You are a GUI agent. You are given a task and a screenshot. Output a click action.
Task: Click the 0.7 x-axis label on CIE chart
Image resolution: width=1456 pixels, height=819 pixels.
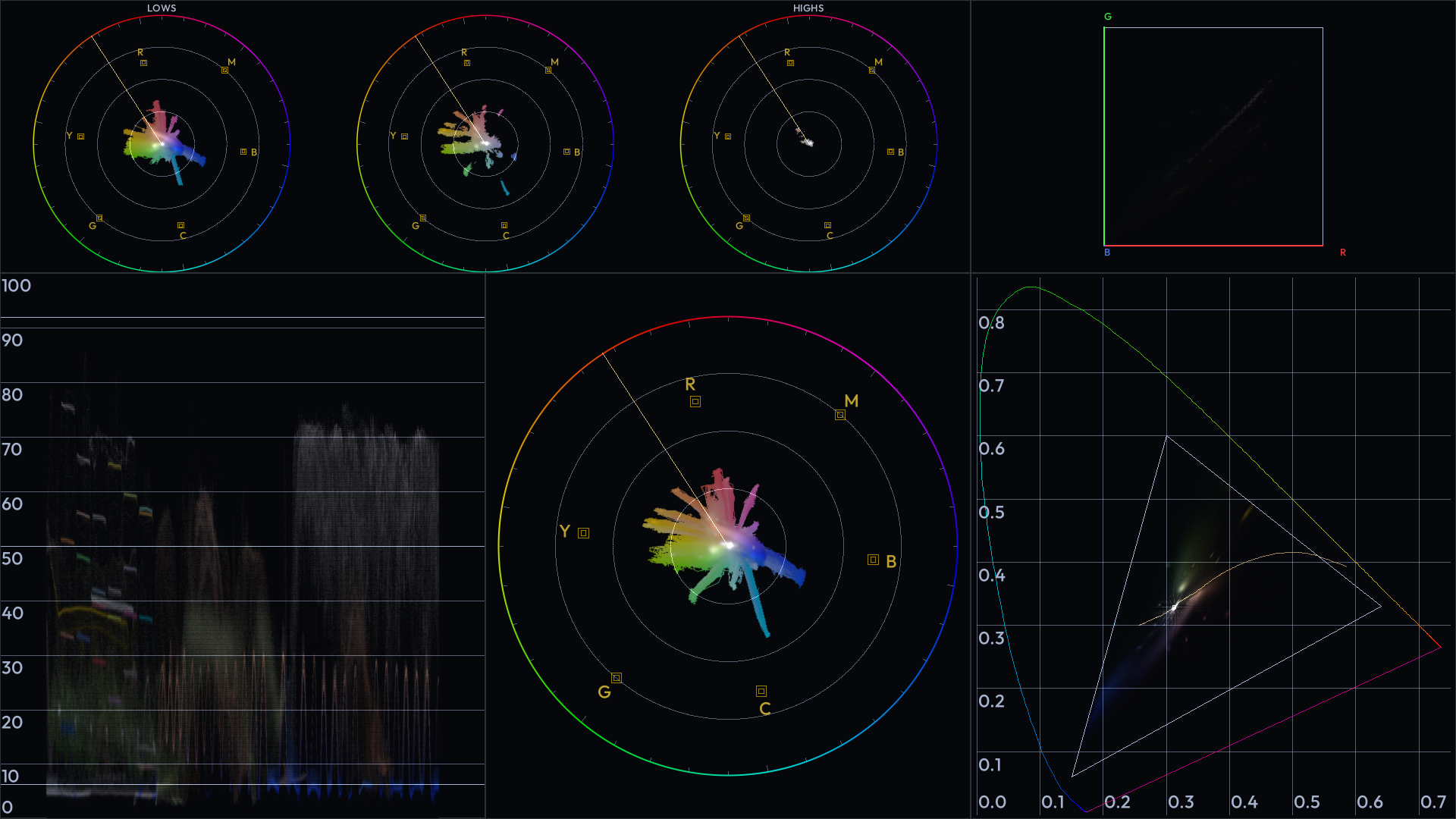pyautogui.click(x=1432, y=802)
